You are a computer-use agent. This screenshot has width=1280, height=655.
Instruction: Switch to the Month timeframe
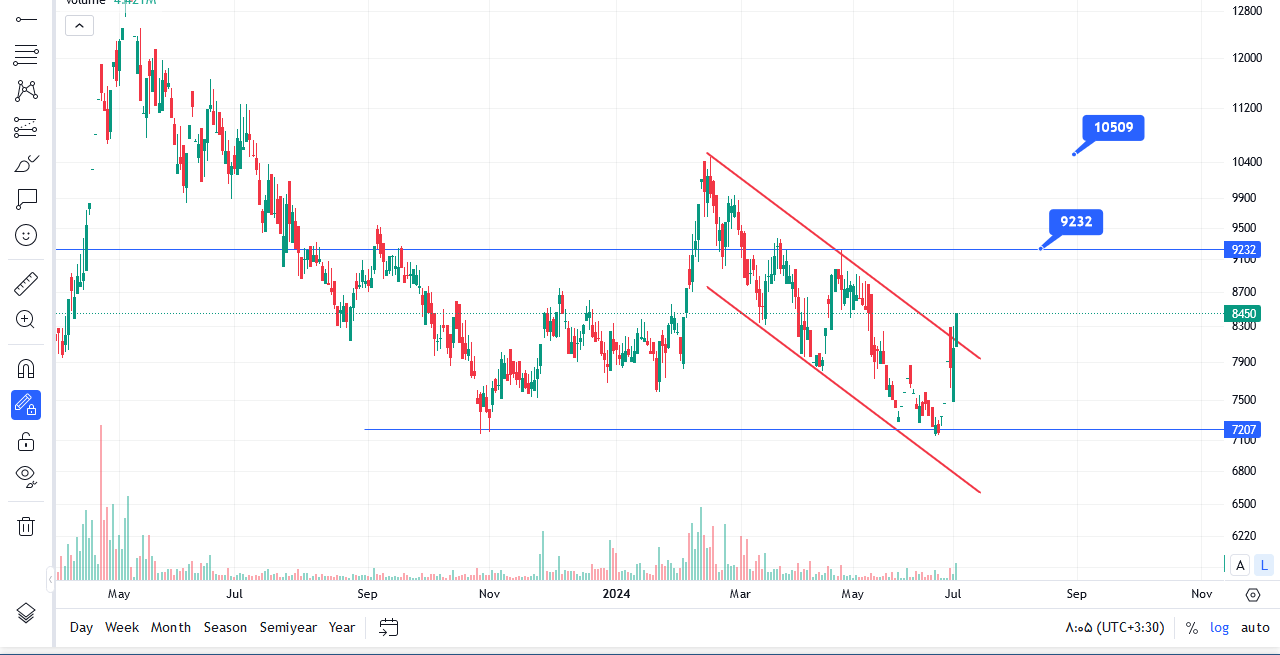click(x=171, y=628)
